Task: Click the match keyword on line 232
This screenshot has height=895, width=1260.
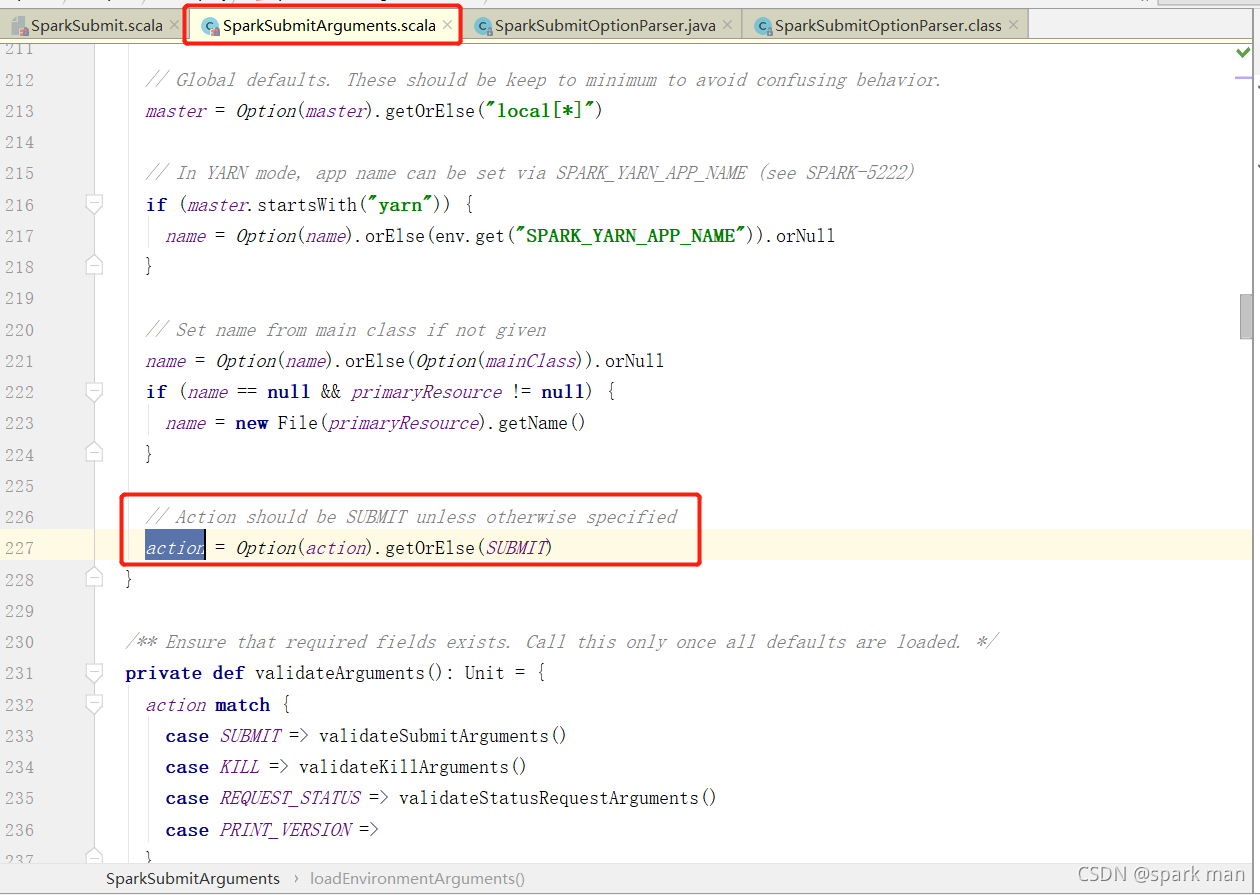Action: pyautogui.click(x=243, y=705)
